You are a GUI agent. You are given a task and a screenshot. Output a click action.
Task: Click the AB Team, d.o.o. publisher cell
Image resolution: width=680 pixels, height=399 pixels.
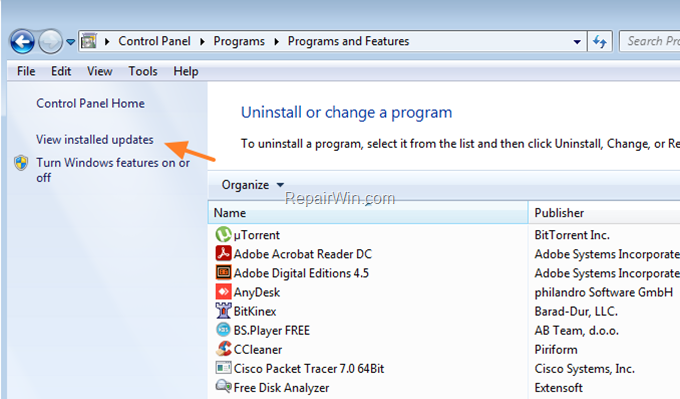pyautogui.click(x=576, y=330)
